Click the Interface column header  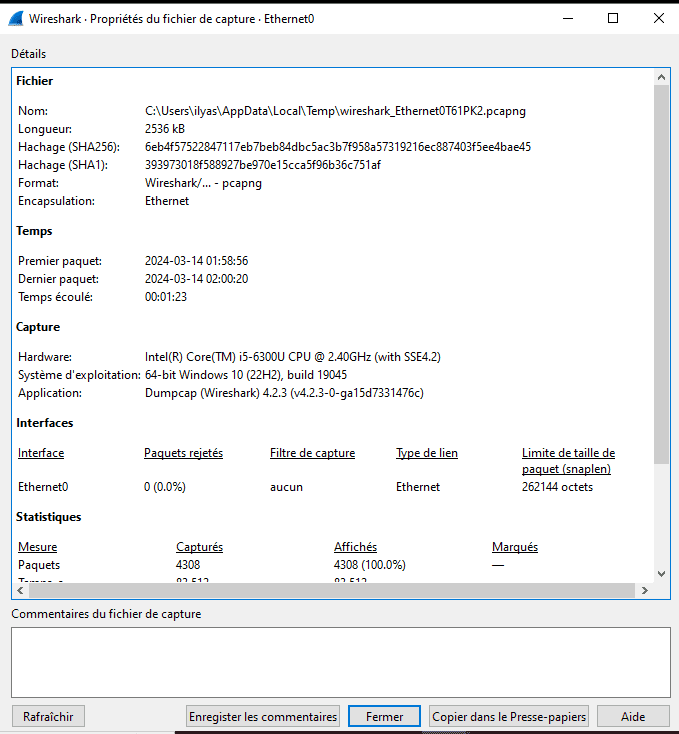[x=41, y=453]
